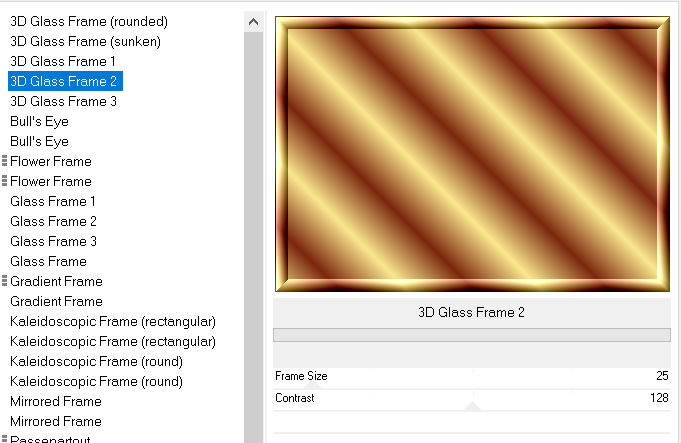Image resolution: width=681 pixels, height=443 pixels.
Task: Select Glass Frame 3 filter entry
Action: (x=53, y=241)
